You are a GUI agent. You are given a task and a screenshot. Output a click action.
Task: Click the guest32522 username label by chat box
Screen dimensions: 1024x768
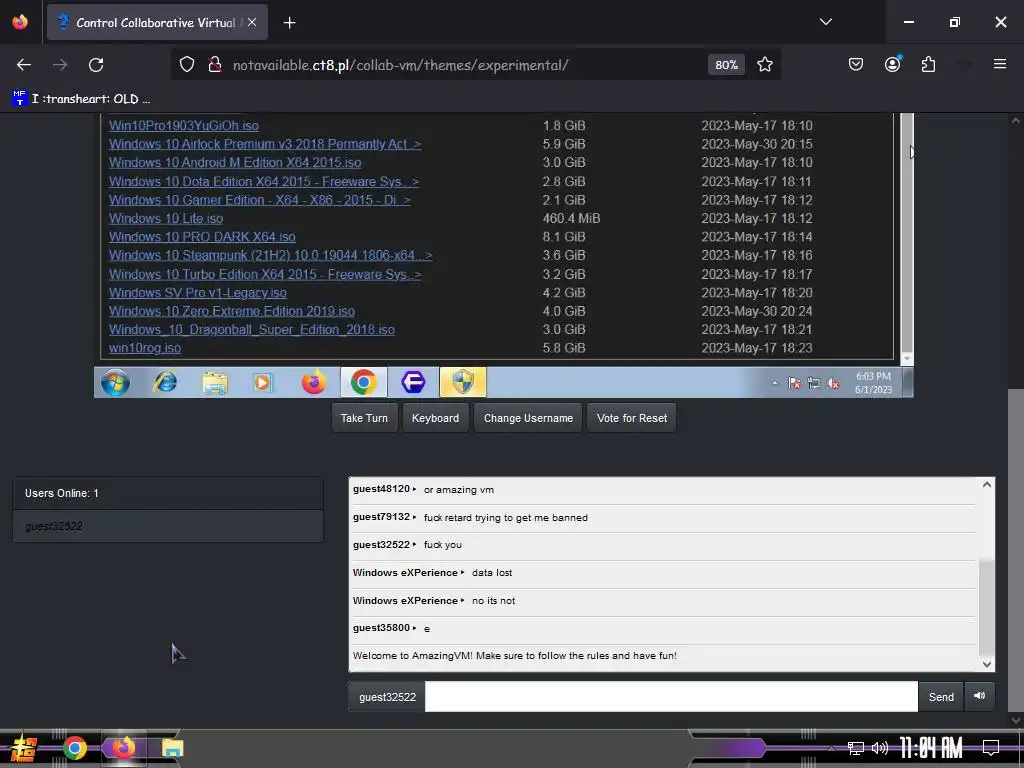tap(387, 697)
